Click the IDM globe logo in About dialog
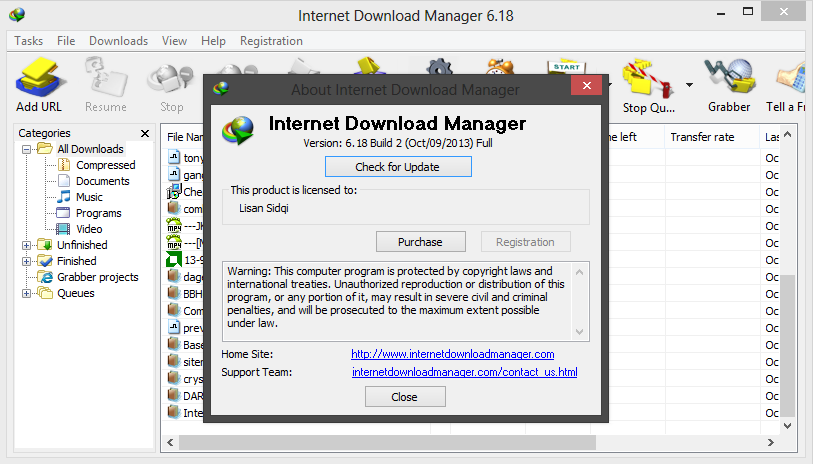 coord(238,130)
